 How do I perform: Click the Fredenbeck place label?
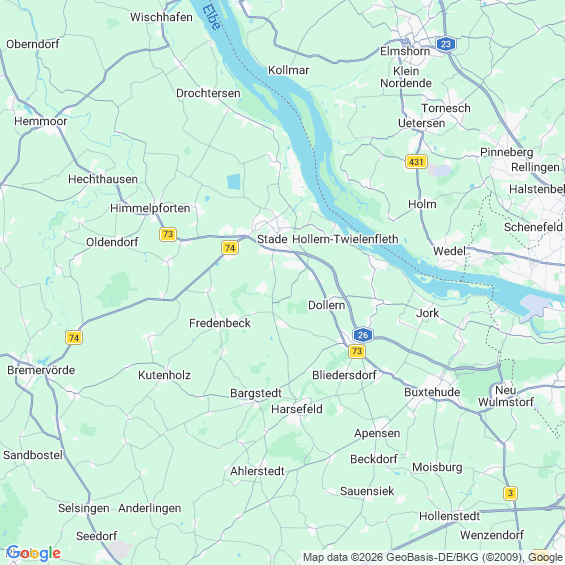pos(220,323)
